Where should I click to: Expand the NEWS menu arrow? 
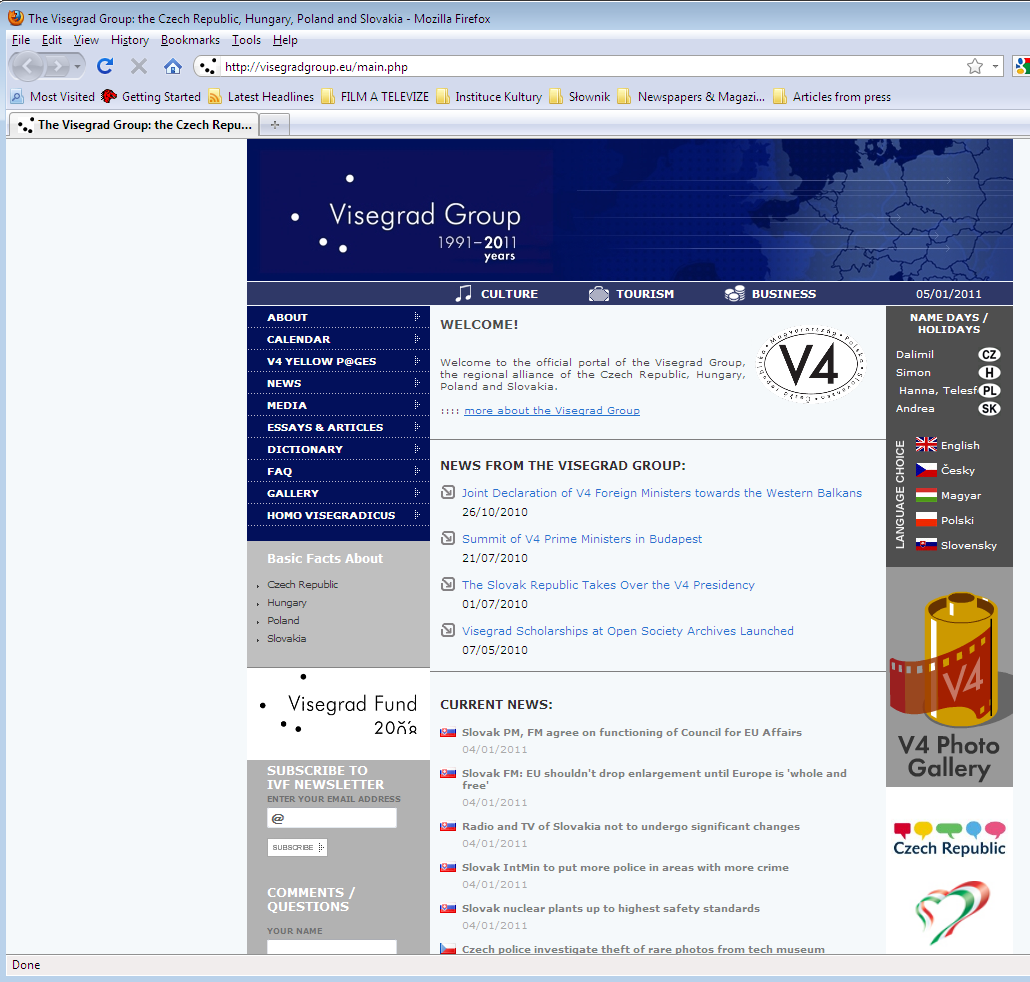click(x=416, y=383)
